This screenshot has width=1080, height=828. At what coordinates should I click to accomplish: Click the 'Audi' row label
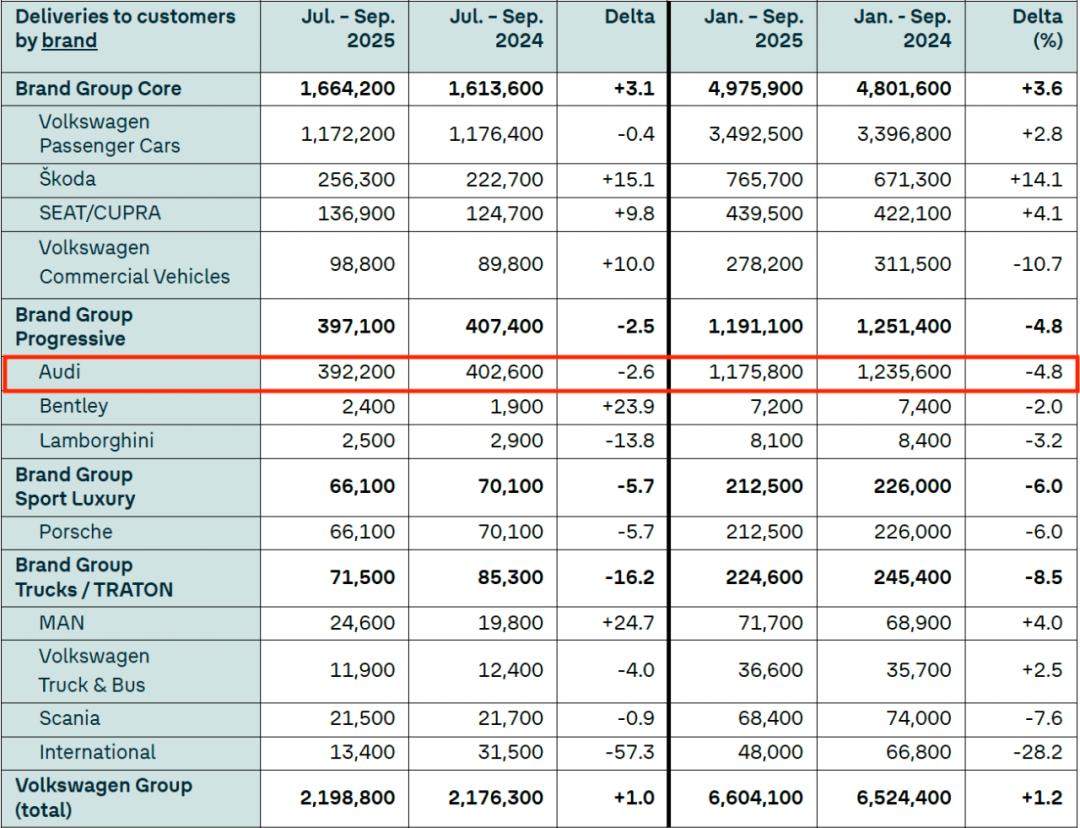tap(60, 372)
